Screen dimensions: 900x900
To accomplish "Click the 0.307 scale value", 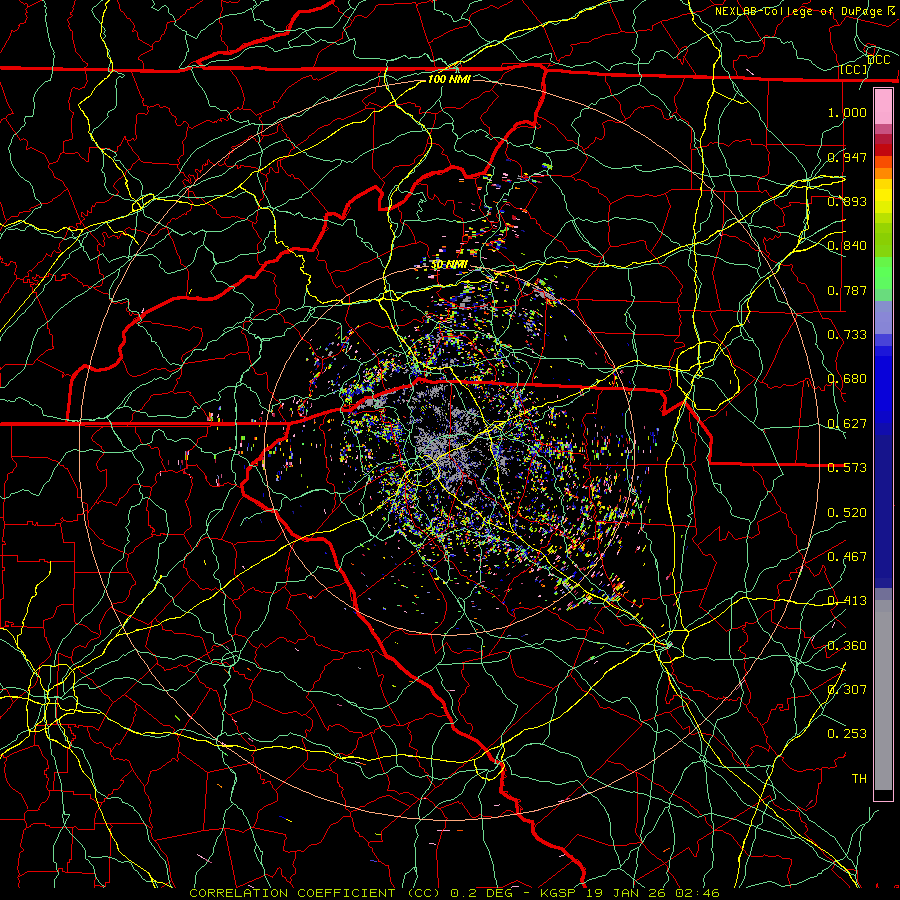I will [x=847, y=689].
